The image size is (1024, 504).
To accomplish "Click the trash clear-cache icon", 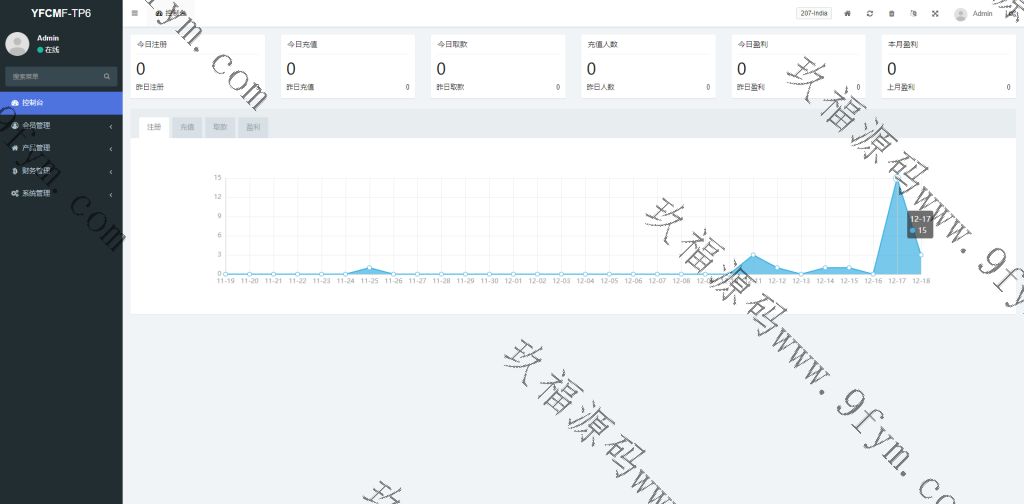I will pos(892,13).
